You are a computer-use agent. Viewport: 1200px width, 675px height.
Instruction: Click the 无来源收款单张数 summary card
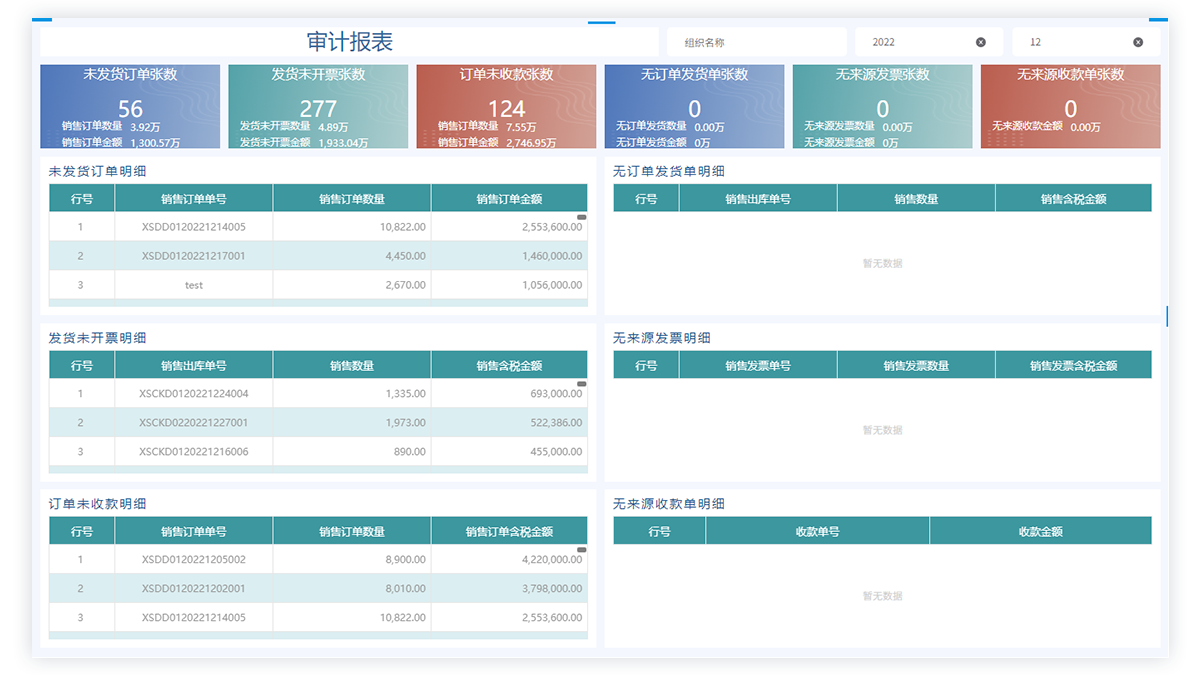click(1070, 106)
